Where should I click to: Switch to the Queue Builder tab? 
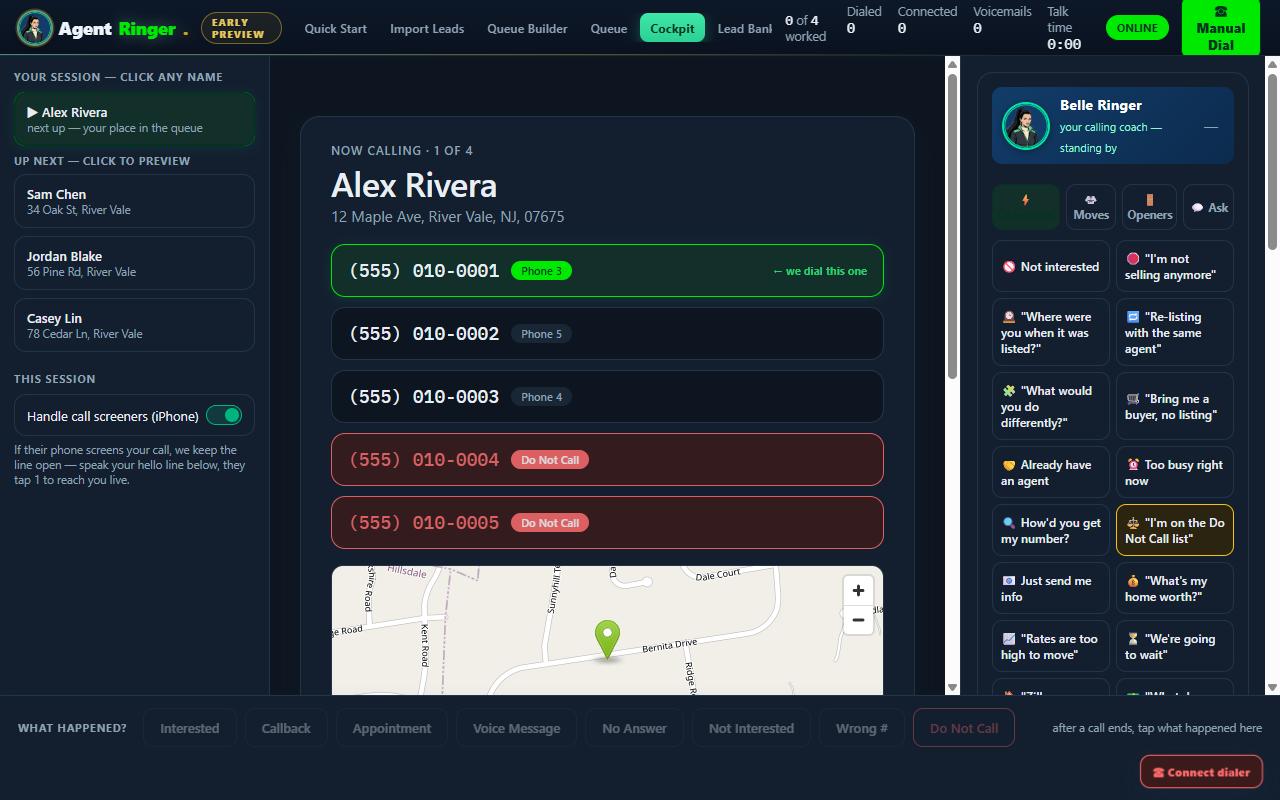point(527,28)
